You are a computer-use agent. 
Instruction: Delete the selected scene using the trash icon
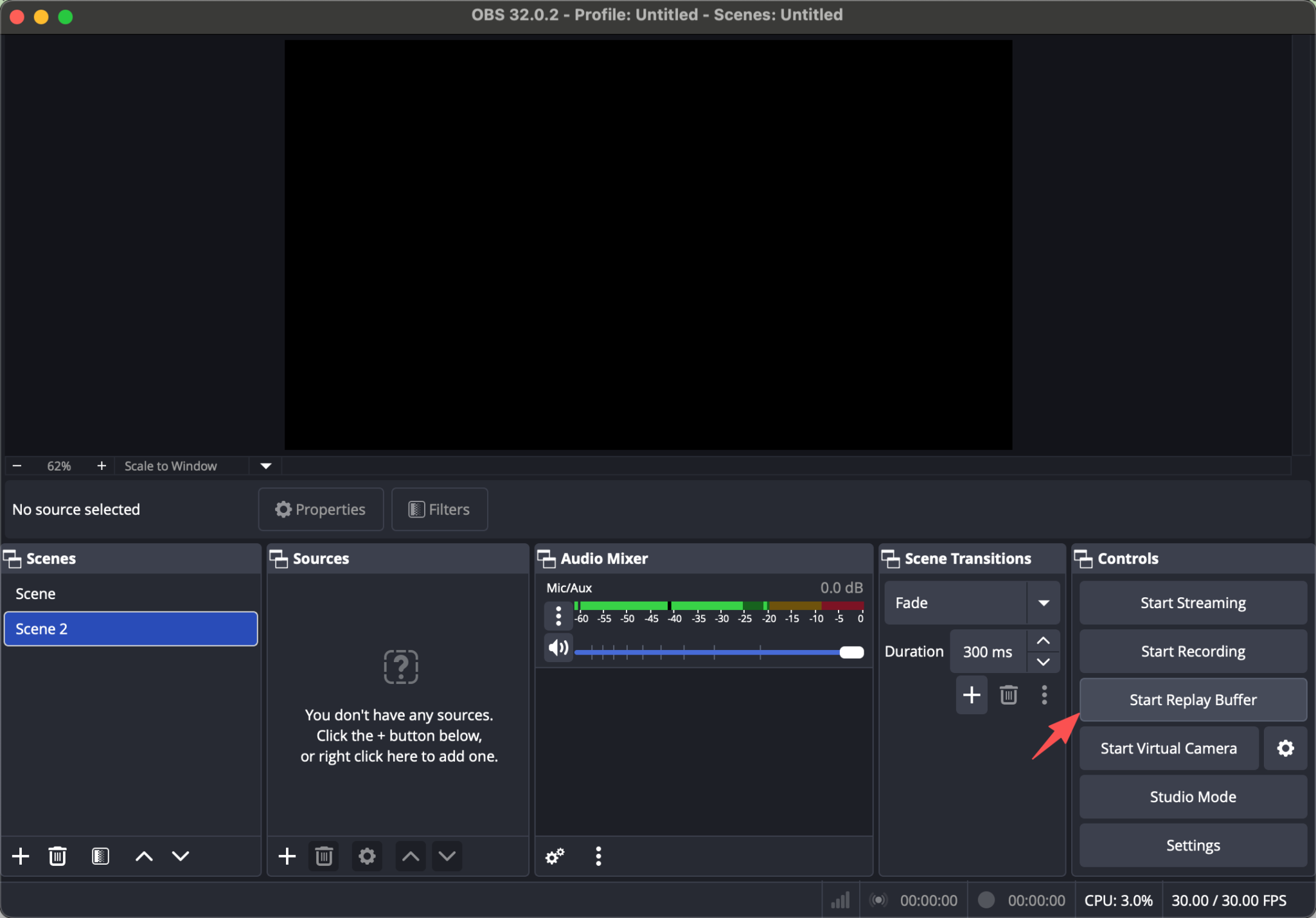58,856
